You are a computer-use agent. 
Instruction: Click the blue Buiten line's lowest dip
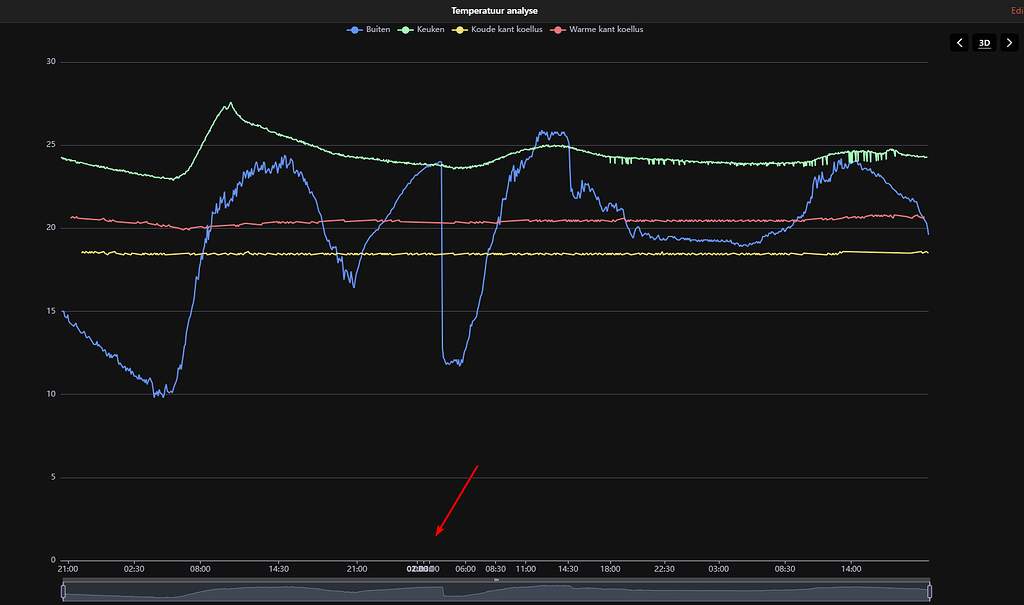coord(157,396)
